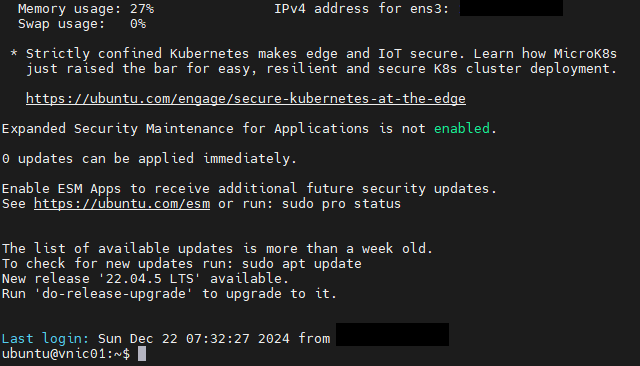
Task: Click the 'Enable ESM Apps' line
Action: 249,189
